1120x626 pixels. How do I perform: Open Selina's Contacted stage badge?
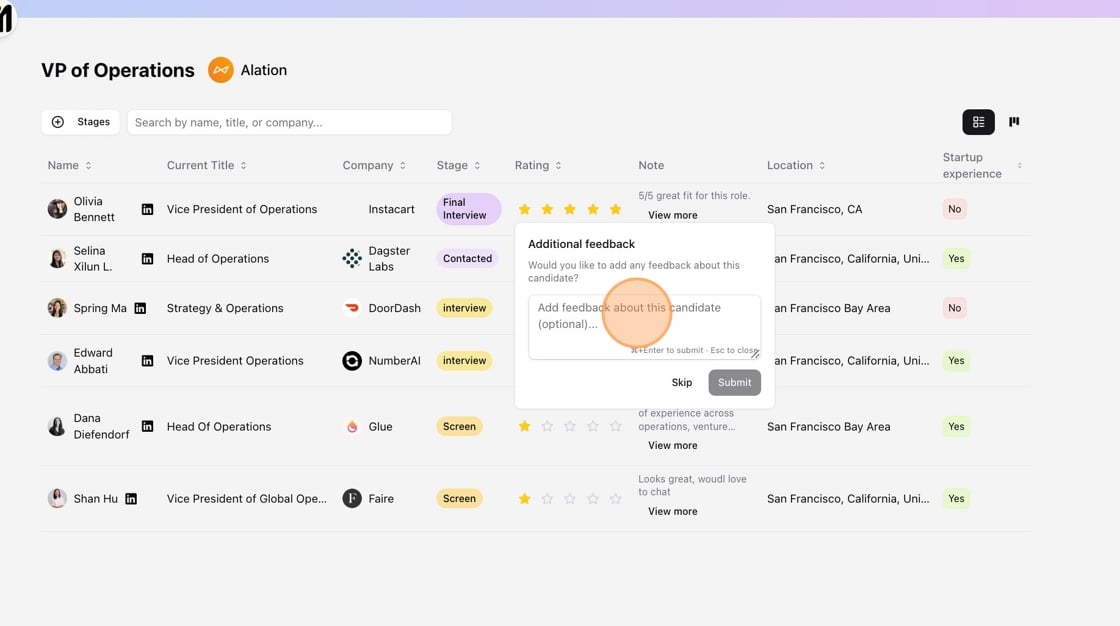467,259
